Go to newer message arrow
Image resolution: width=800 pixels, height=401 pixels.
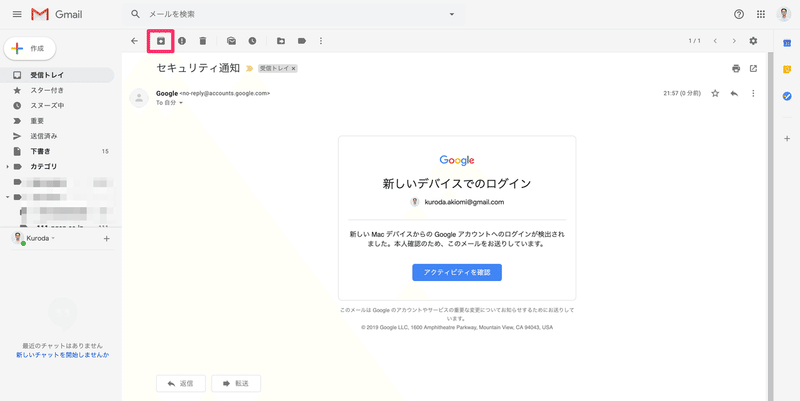point(715,41)
